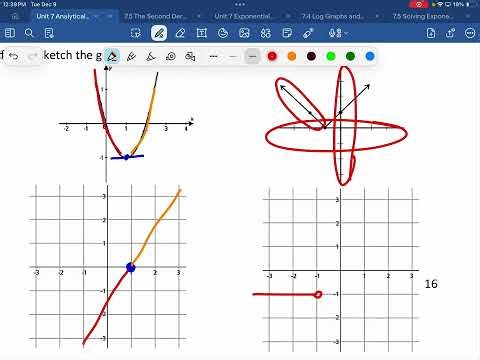Tap the undo arrow
Screen dimensions: 480x360
(x=13, y=56)
